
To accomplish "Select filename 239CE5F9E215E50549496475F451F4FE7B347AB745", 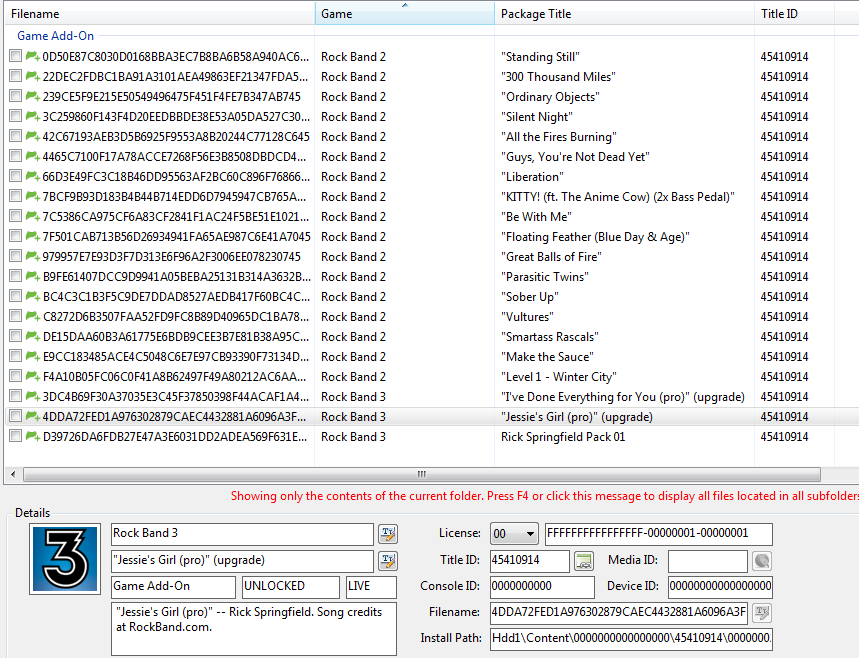I will click(171, 97).
